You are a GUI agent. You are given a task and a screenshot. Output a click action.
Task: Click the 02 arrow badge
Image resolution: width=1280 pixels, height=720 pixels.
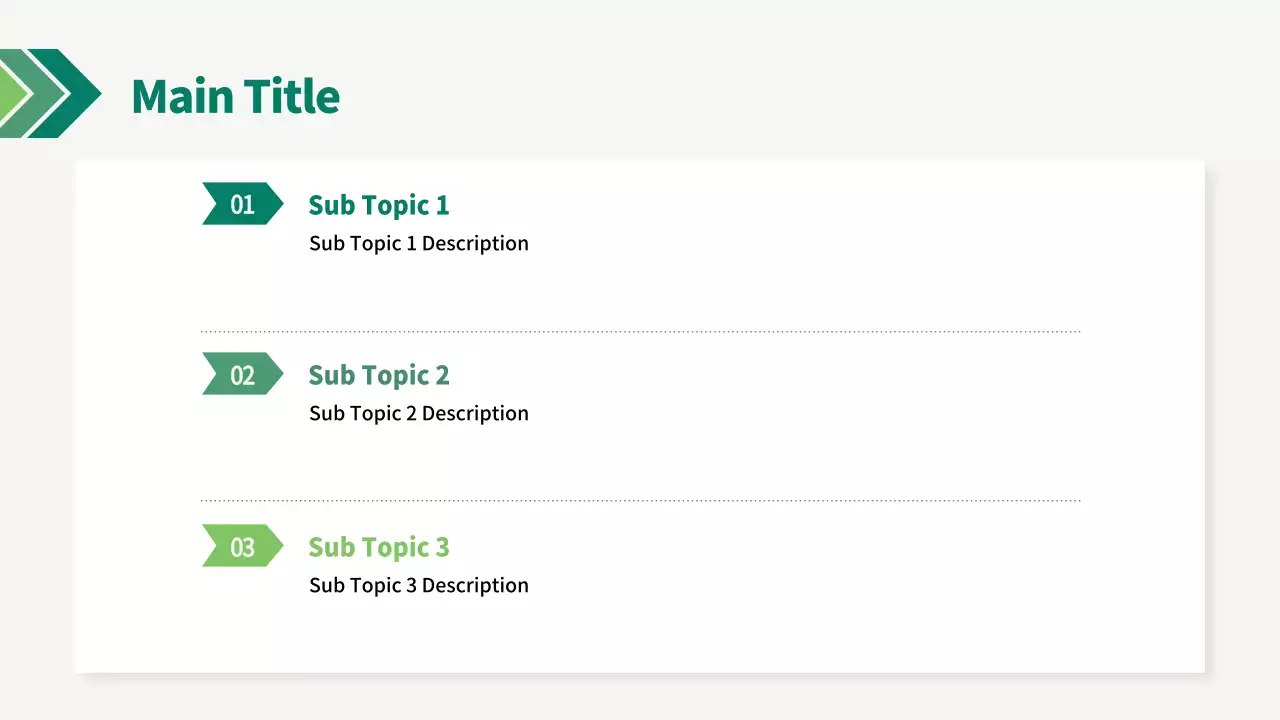pyautogui.click(x=242, y=374)
